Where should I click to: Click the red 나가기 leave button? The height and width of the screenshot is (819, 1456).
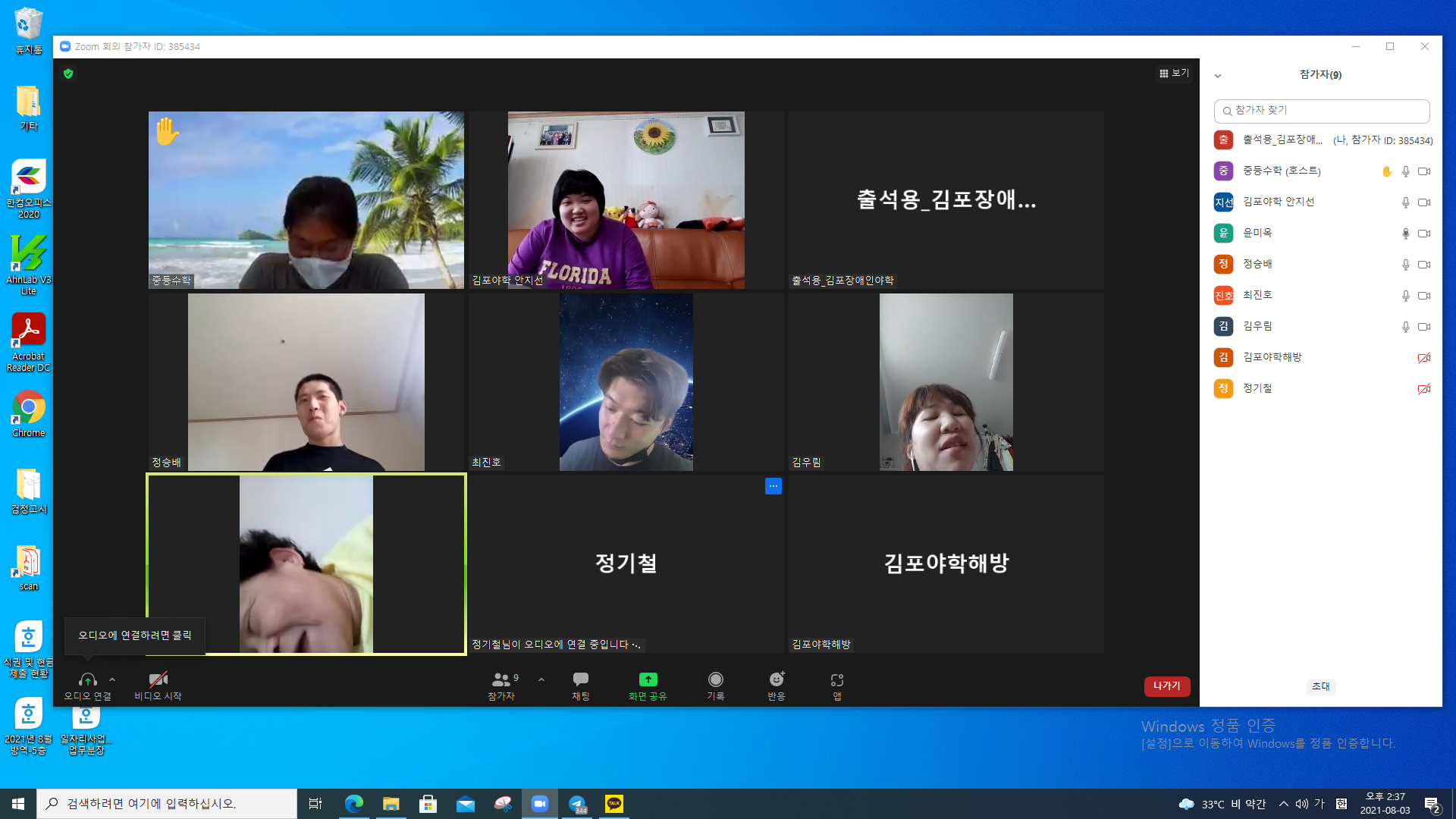pyautogui.click(x=1167, y=686)
